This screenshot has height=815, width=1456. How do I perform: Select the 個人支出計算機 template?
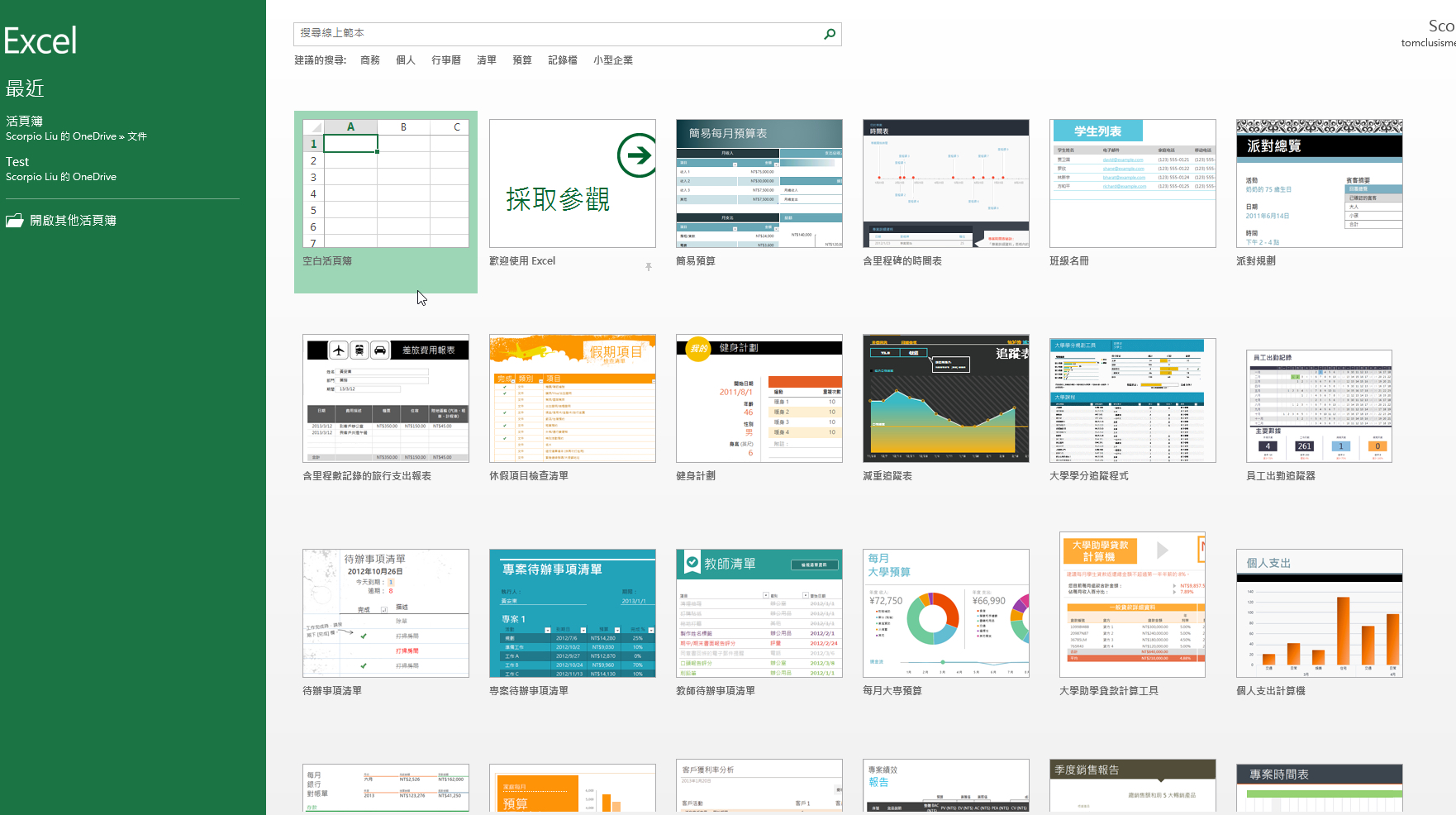[1320, 613]
